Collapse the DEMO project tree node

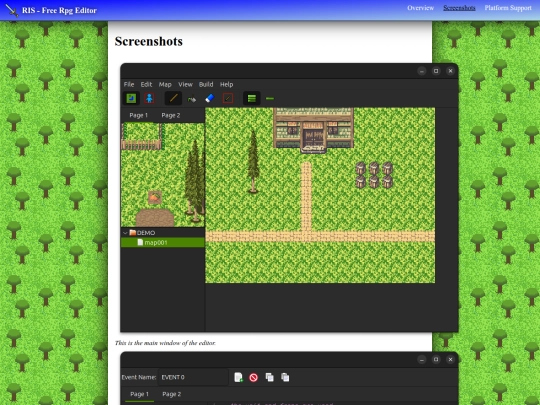(125, 233)
